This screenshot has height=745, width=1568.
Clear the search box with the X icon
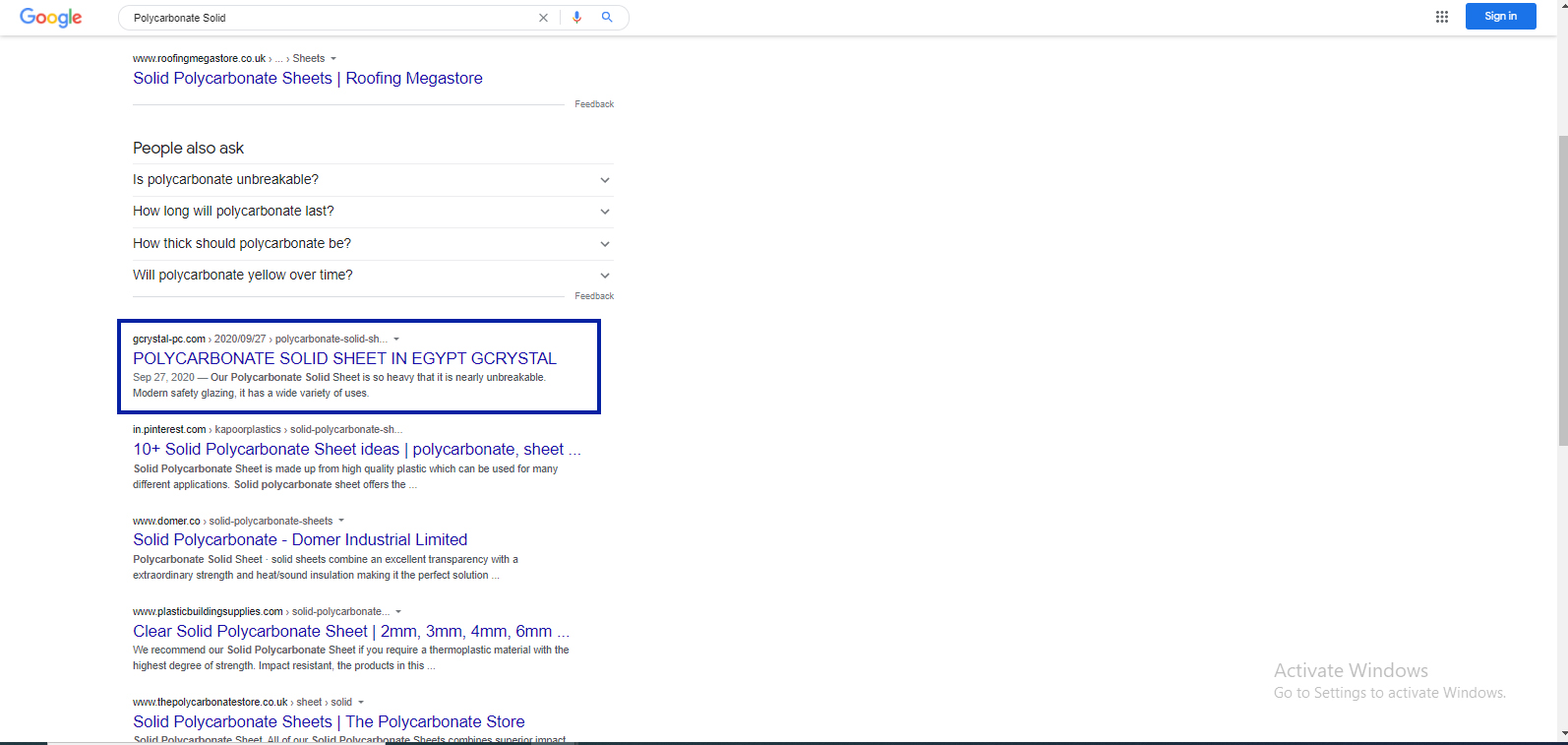click(543, 18)
